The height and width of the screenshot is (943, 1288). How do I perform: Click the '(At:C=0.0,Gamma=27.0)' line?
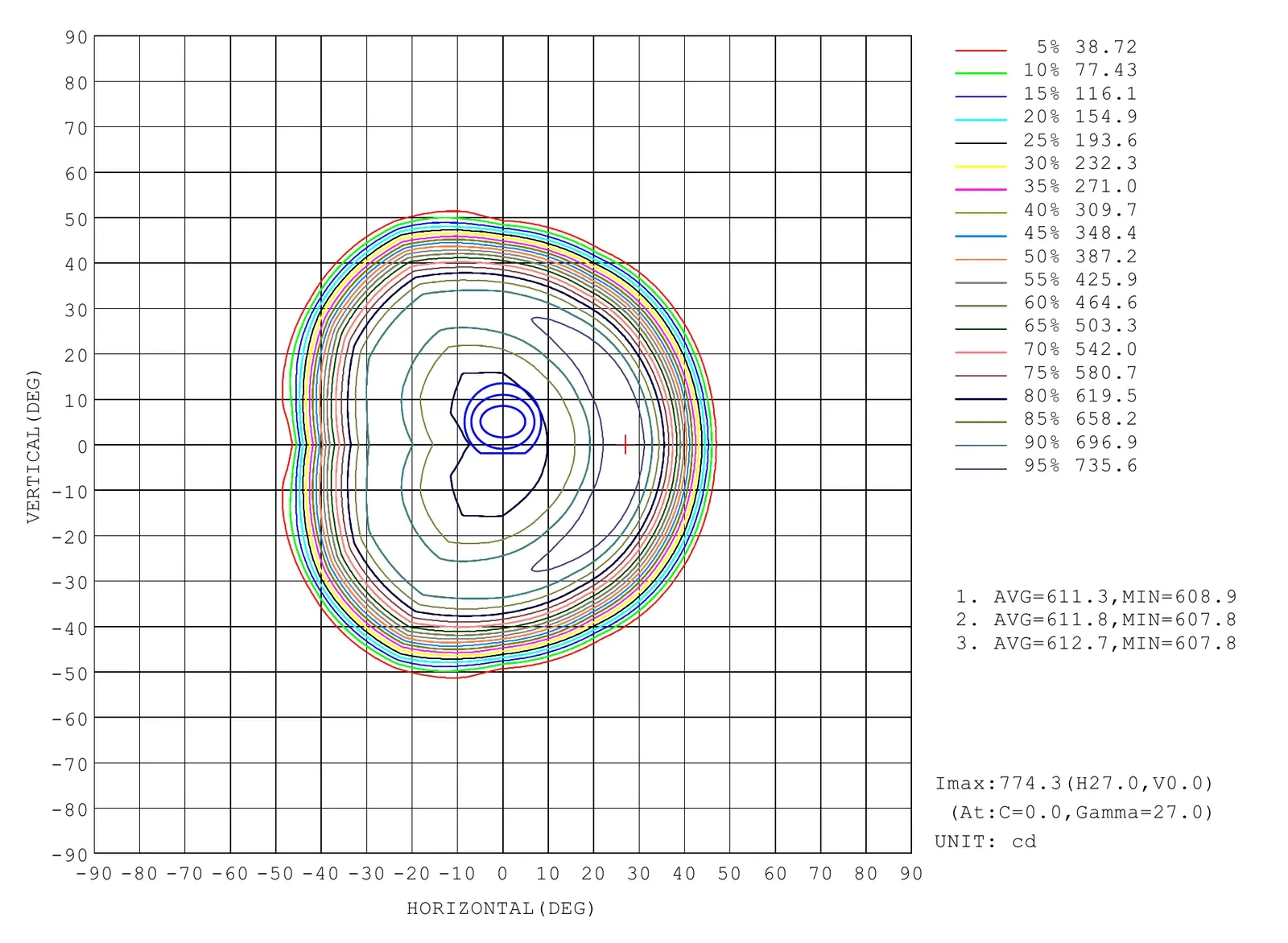[x=1081, y=813]
